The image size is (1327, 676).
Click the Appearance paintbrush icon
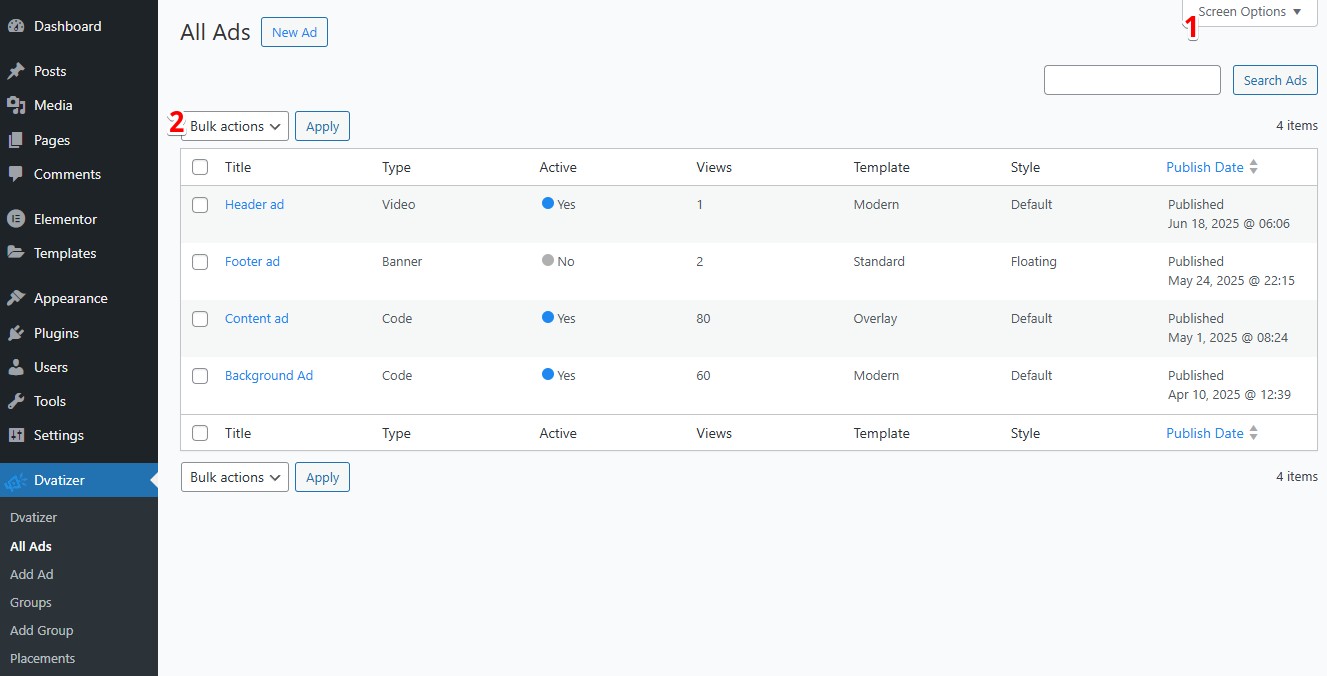coord(16,298)
